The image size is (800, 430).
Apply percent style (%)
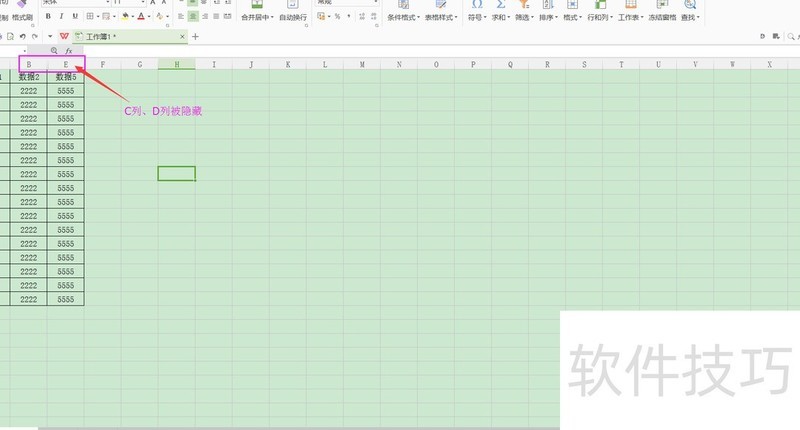pyautogui.click(x=337, y=16)
